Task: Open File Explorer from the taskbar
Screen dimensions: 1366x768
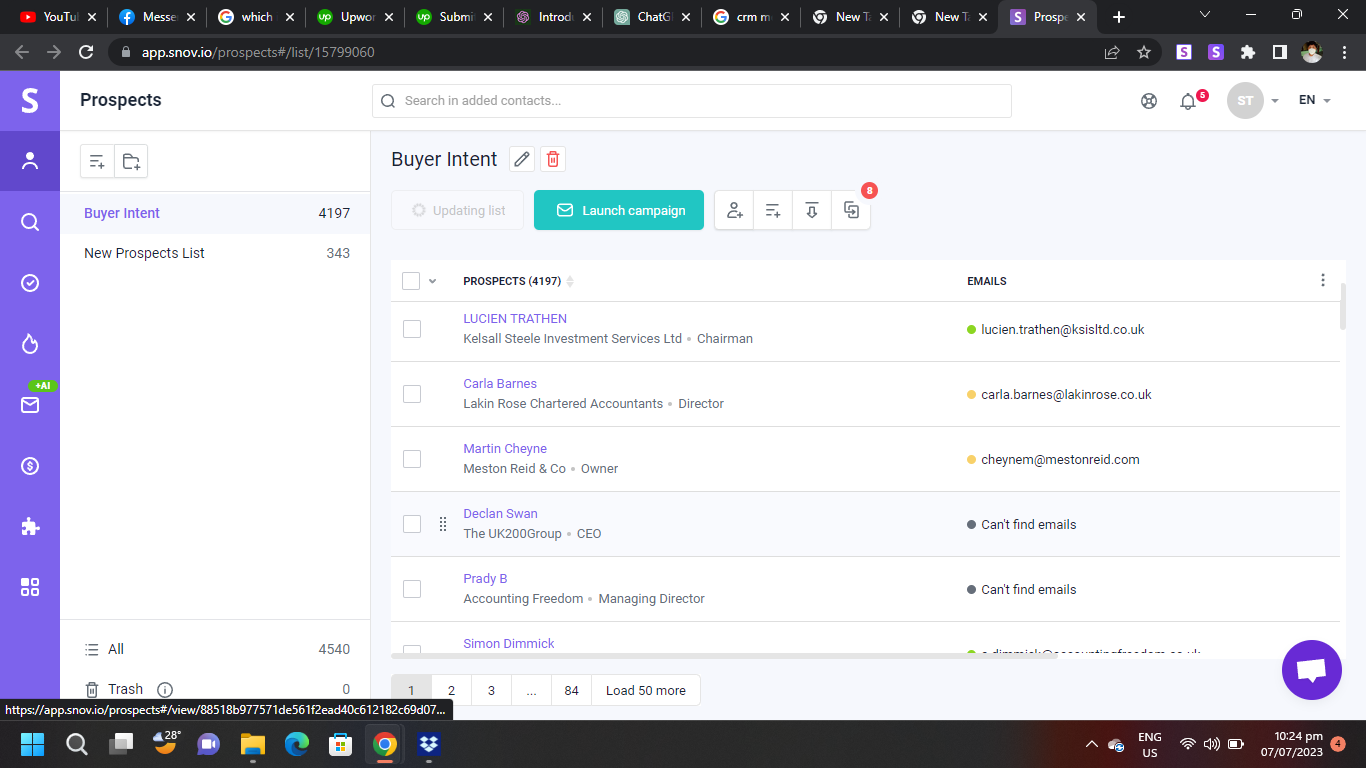Action: click(x=253, y=744)
